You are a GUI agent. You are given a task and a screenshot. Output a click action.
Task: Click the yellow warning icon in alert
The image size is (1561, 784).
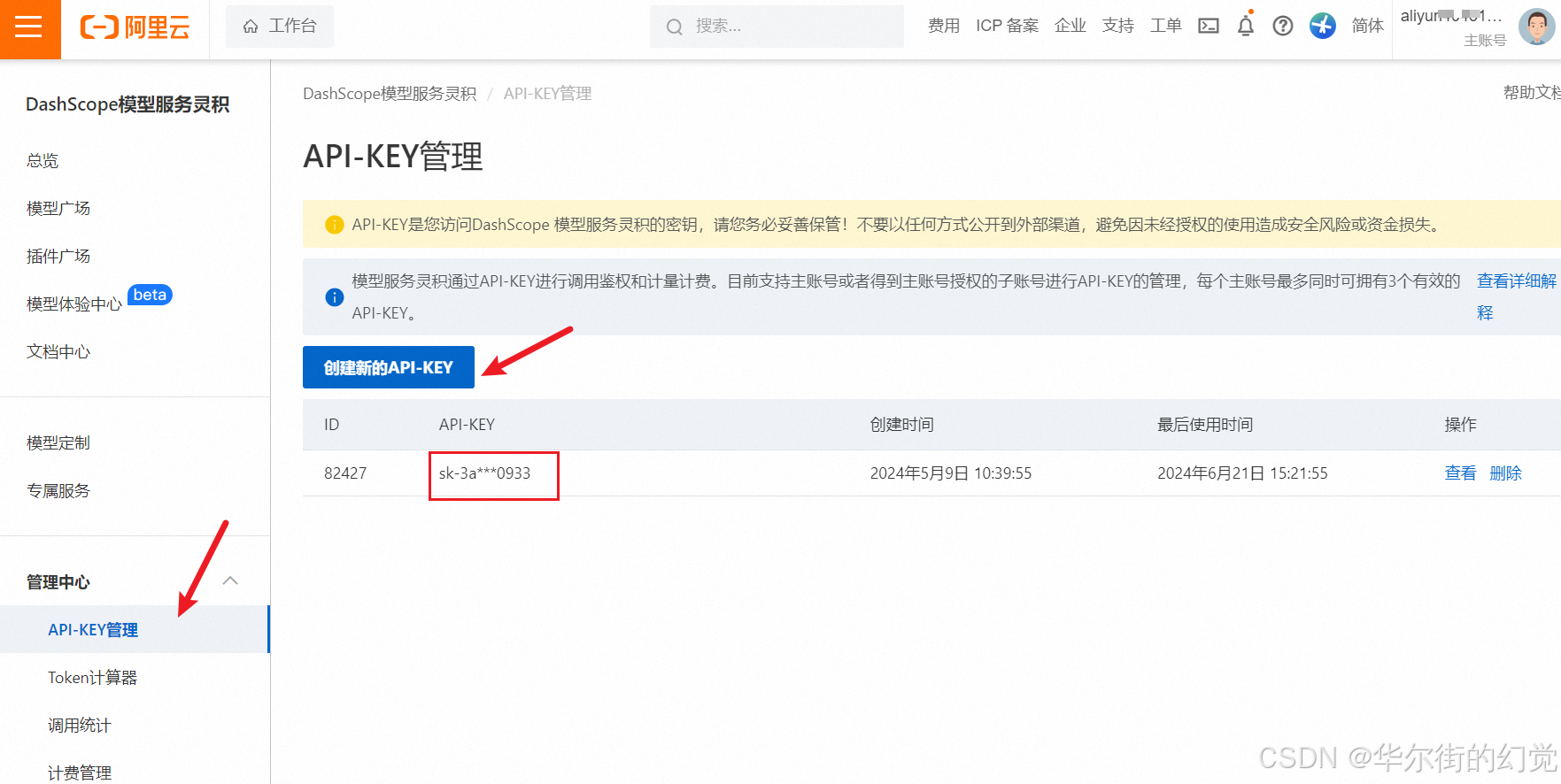(x=334, y=225)
